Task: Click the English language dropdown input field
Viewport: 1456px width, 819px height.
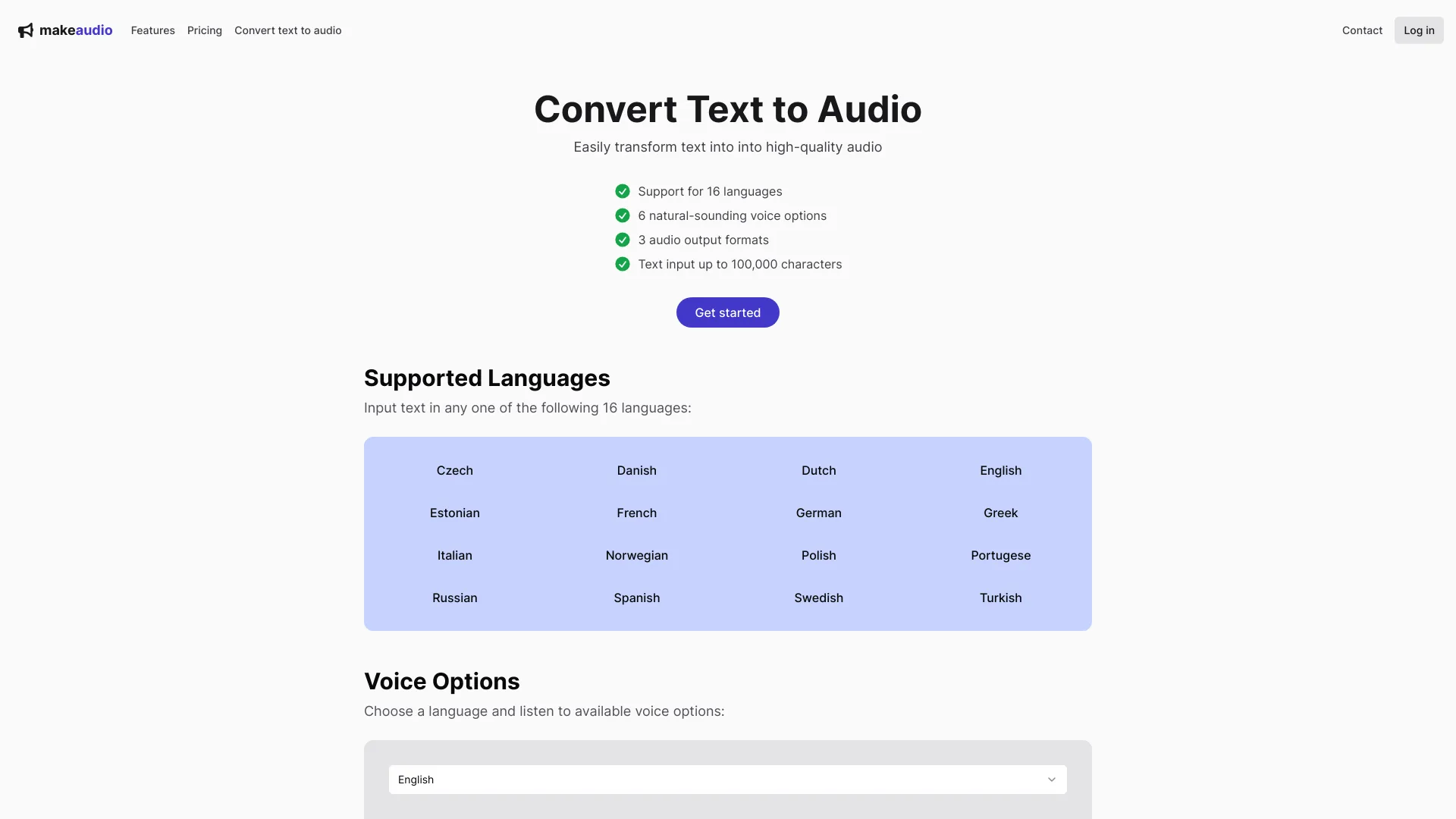Action: click(728, 779)
